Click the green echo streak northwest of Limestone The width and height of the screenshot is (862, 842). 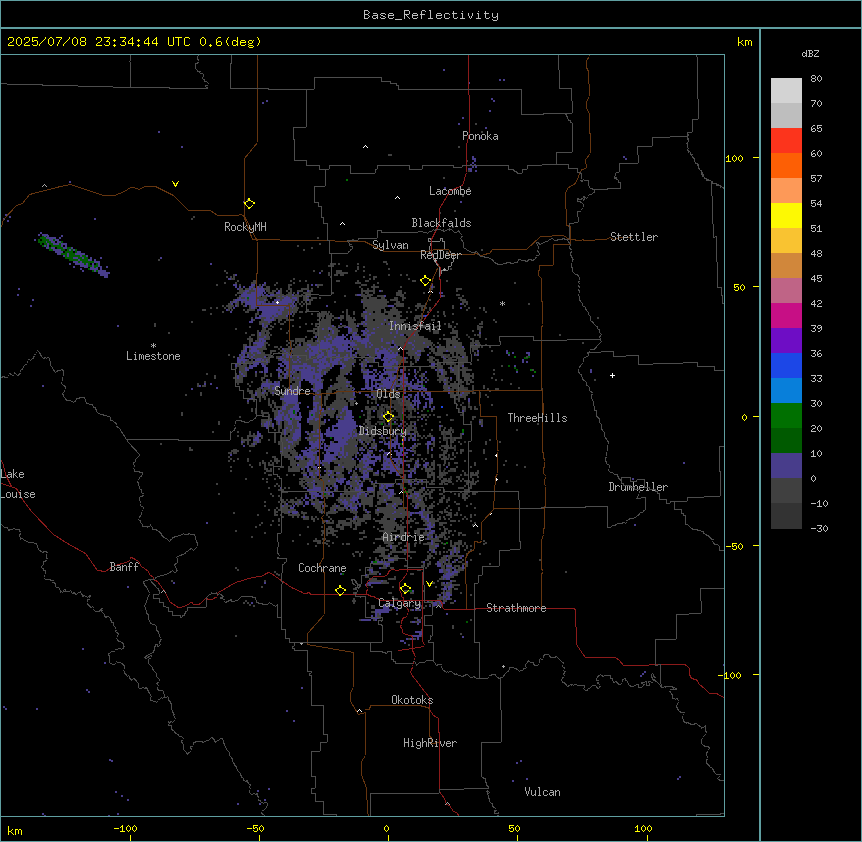[73, 255]
